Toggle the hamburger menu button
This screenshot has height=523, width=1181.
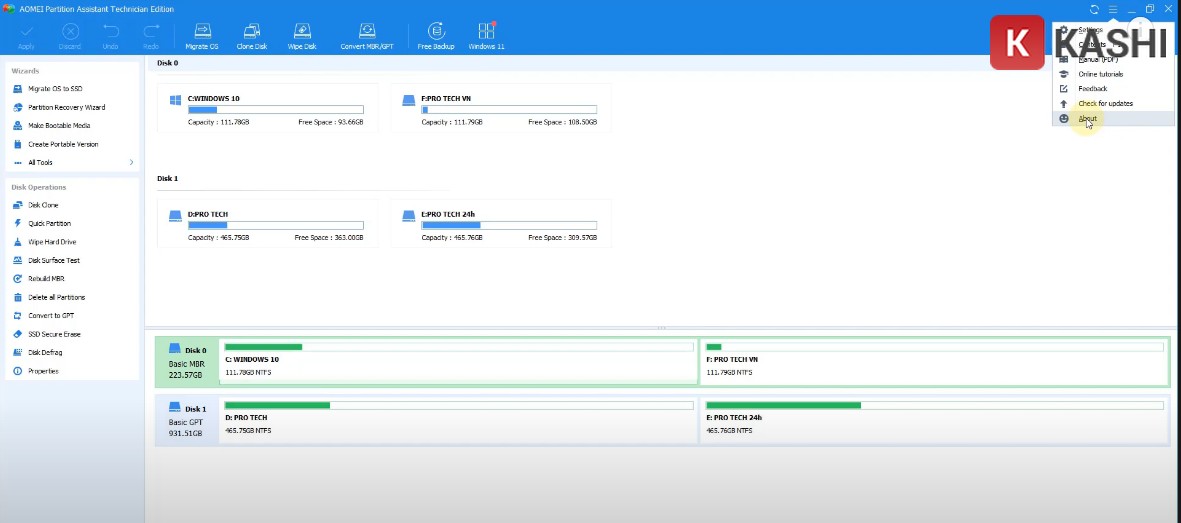[x=1112, y=9]
